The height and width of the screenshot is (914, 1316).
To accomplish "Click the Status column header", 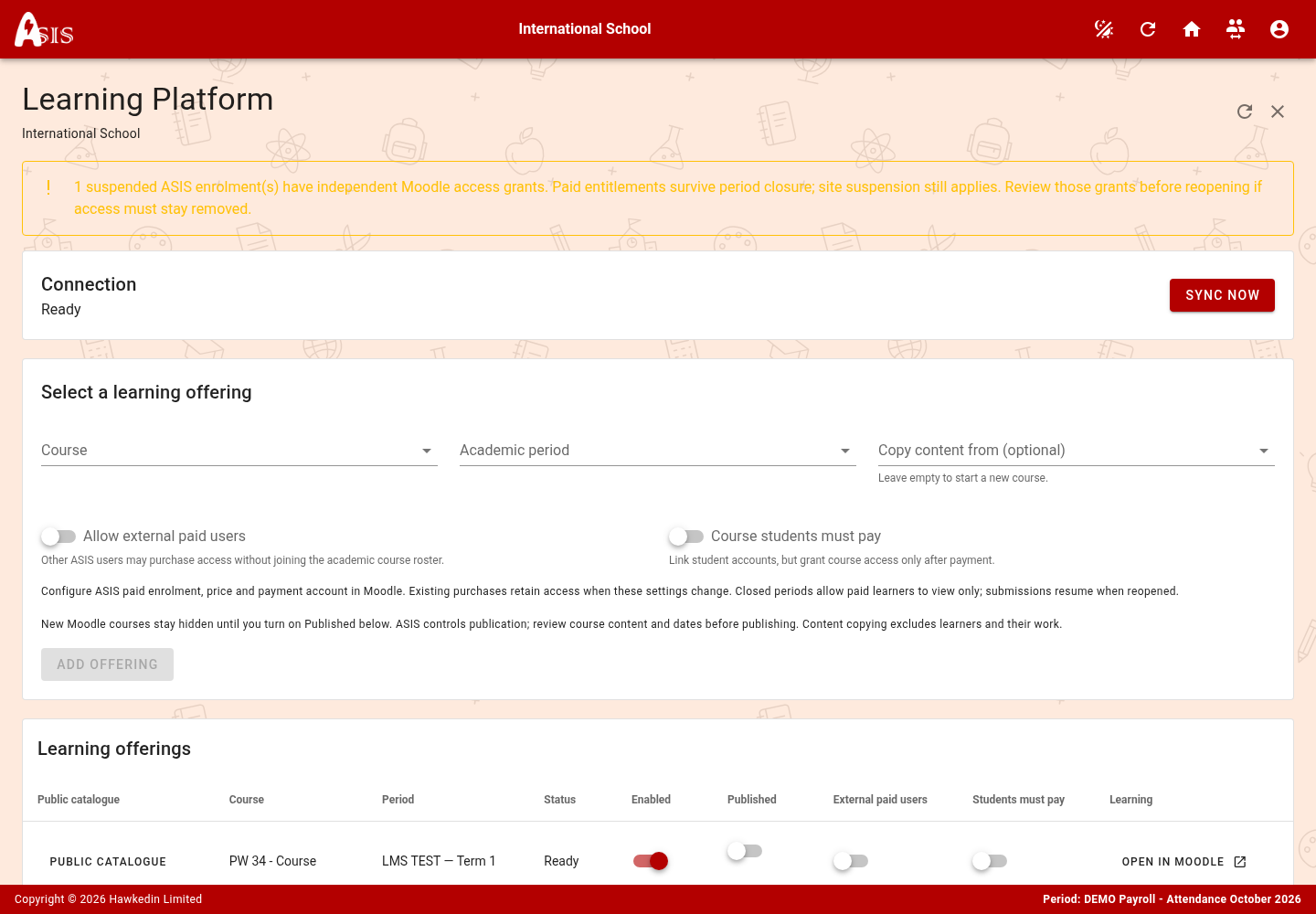I will tap(559, 800).
